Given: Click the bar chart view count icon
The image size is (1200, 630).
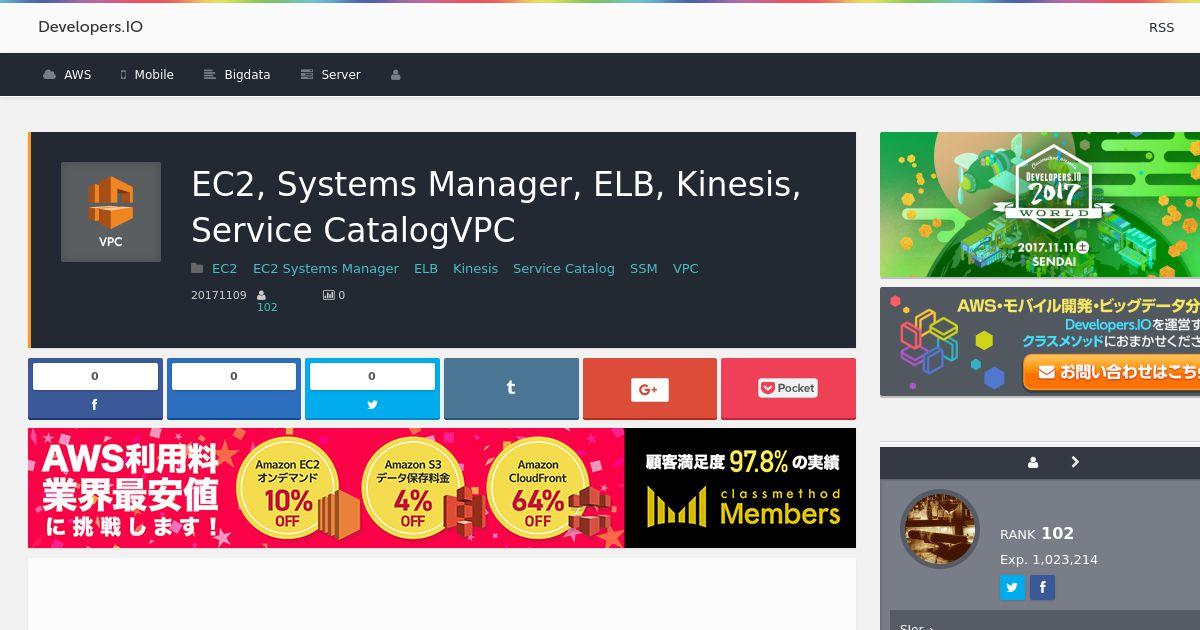Looking at the screenshot, I should [328, 295].
